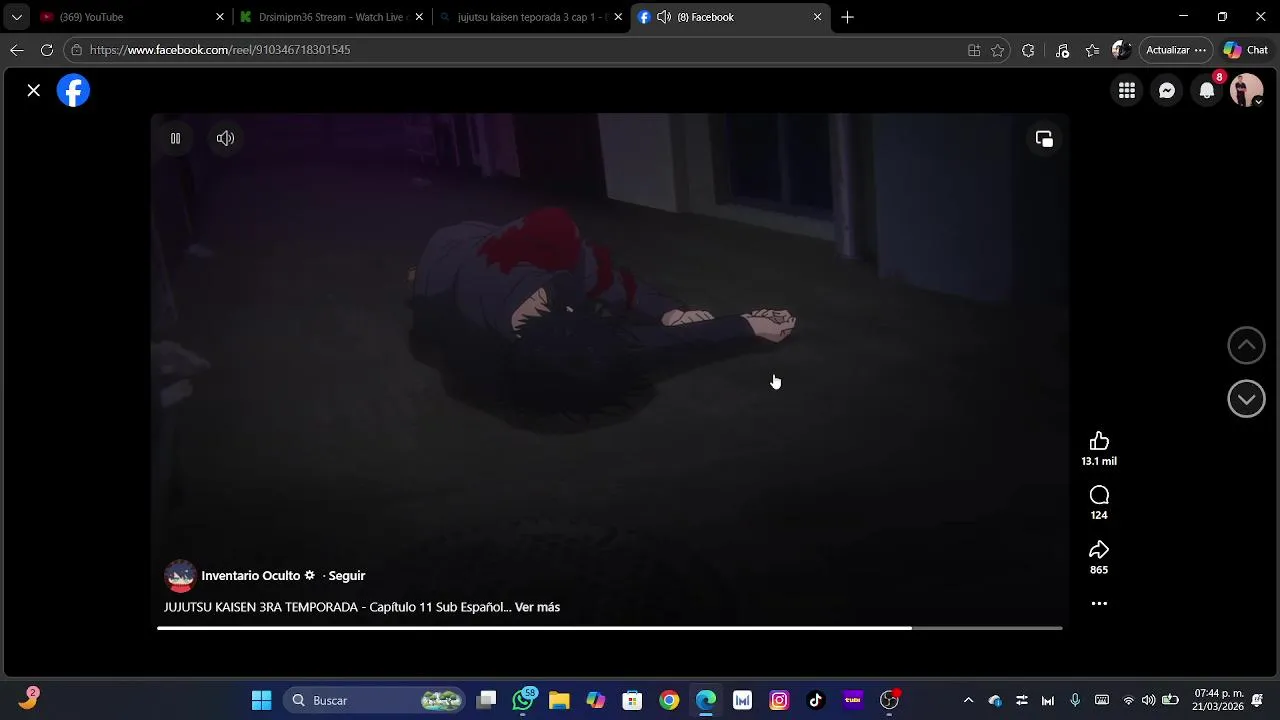Open Task View in taskbar
The image size is (1280, 720).
click(x=486, y=700)
